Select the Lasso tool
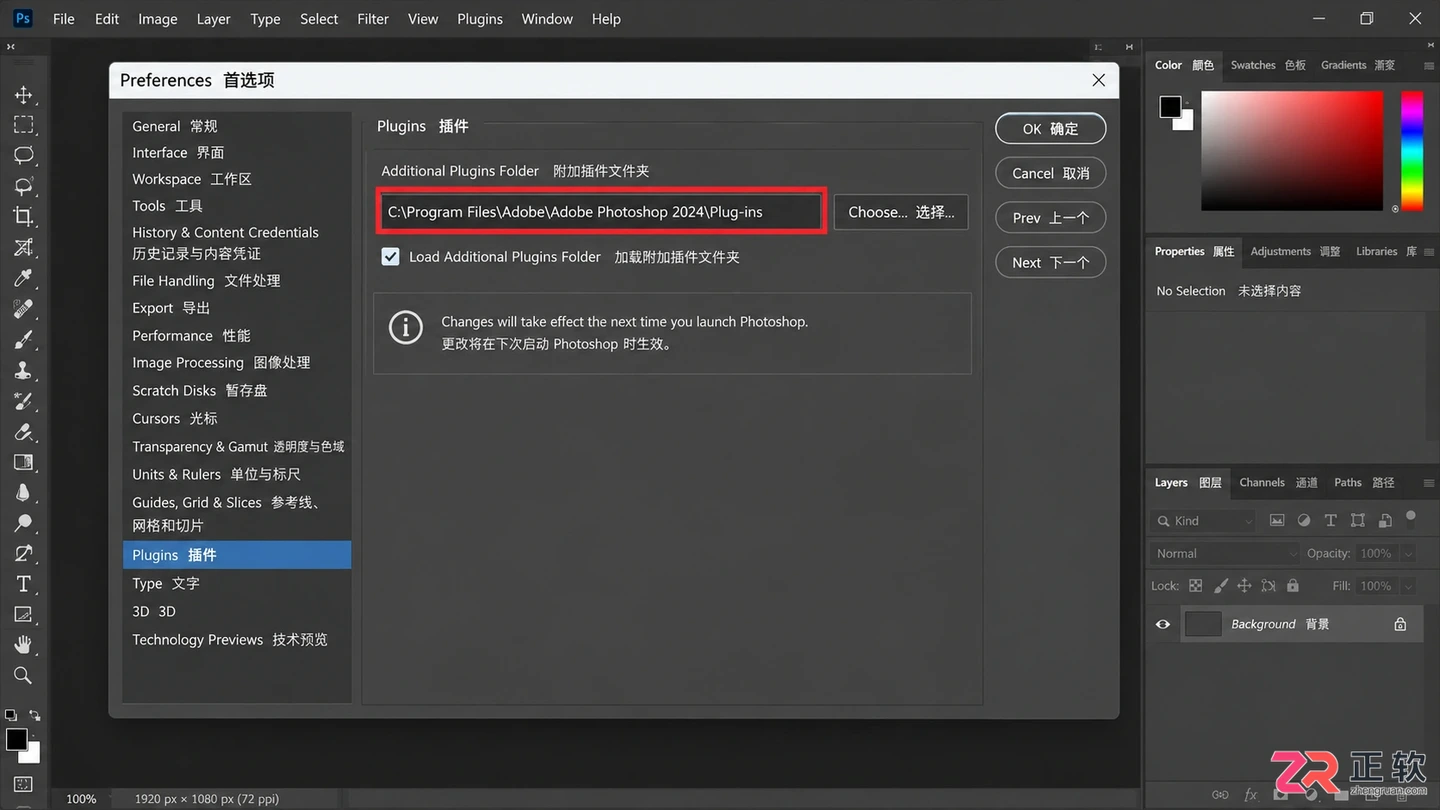 23,155
